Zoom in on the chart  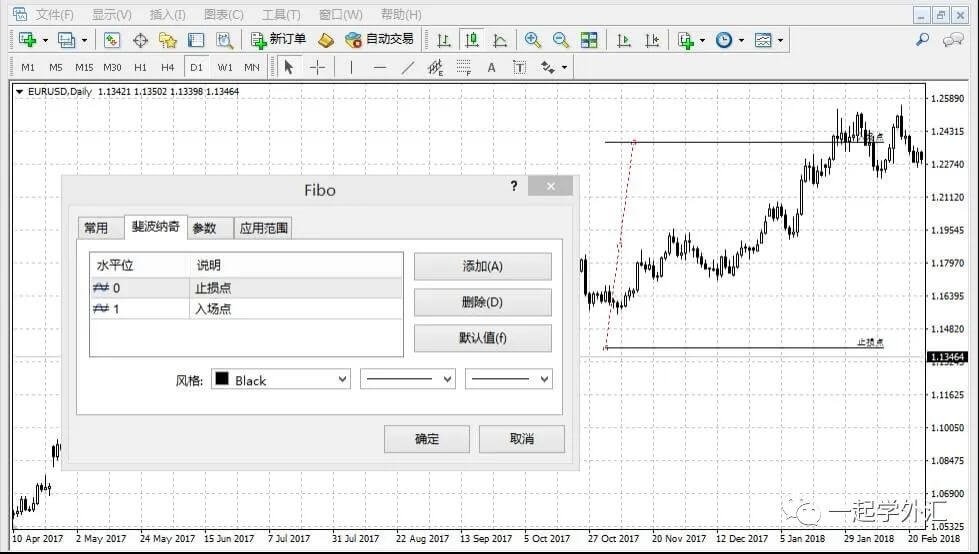tap(533, 41)
